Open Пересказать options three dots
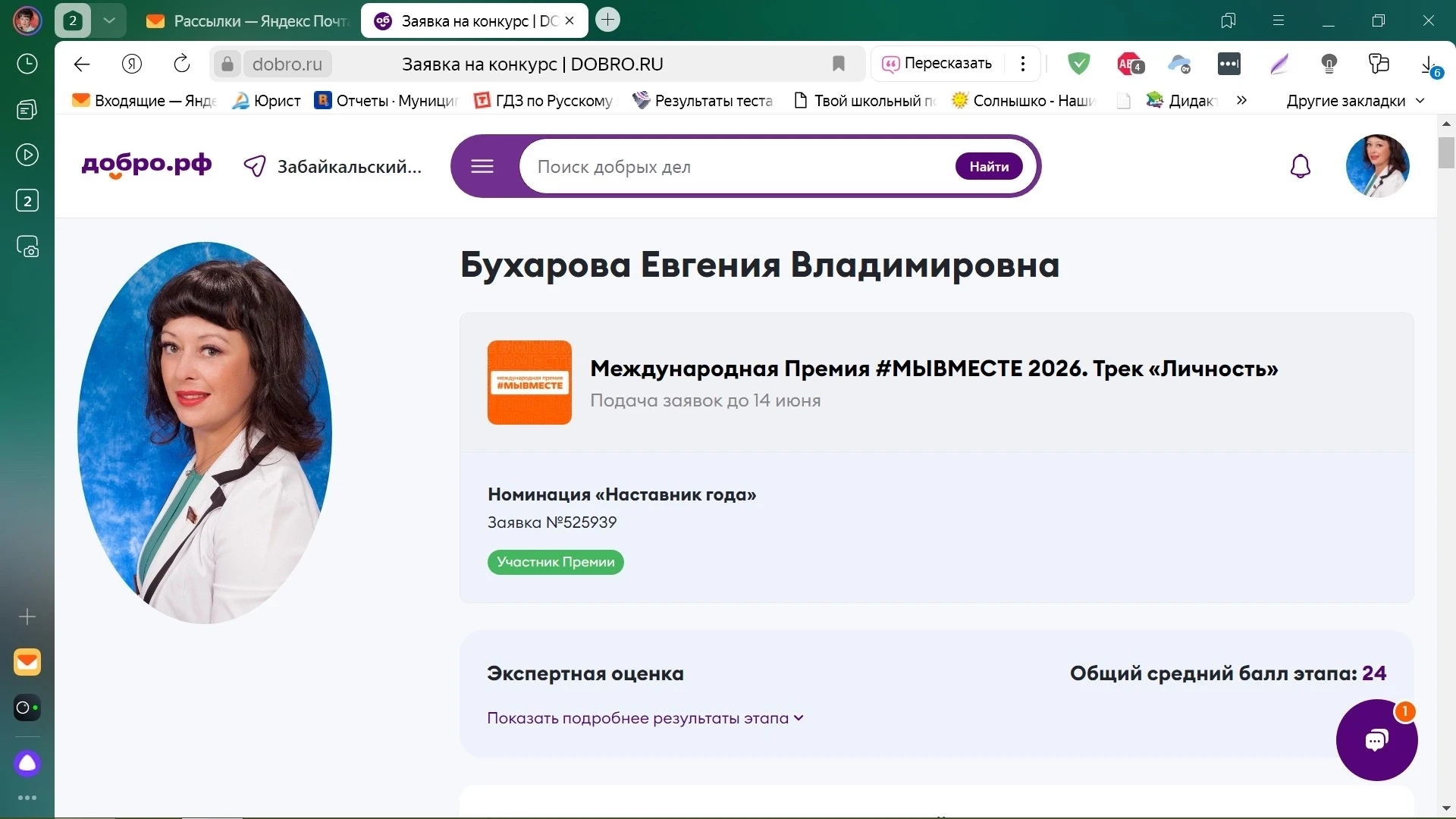This screenshot has height=819, width=1456. click(1023, 64)
